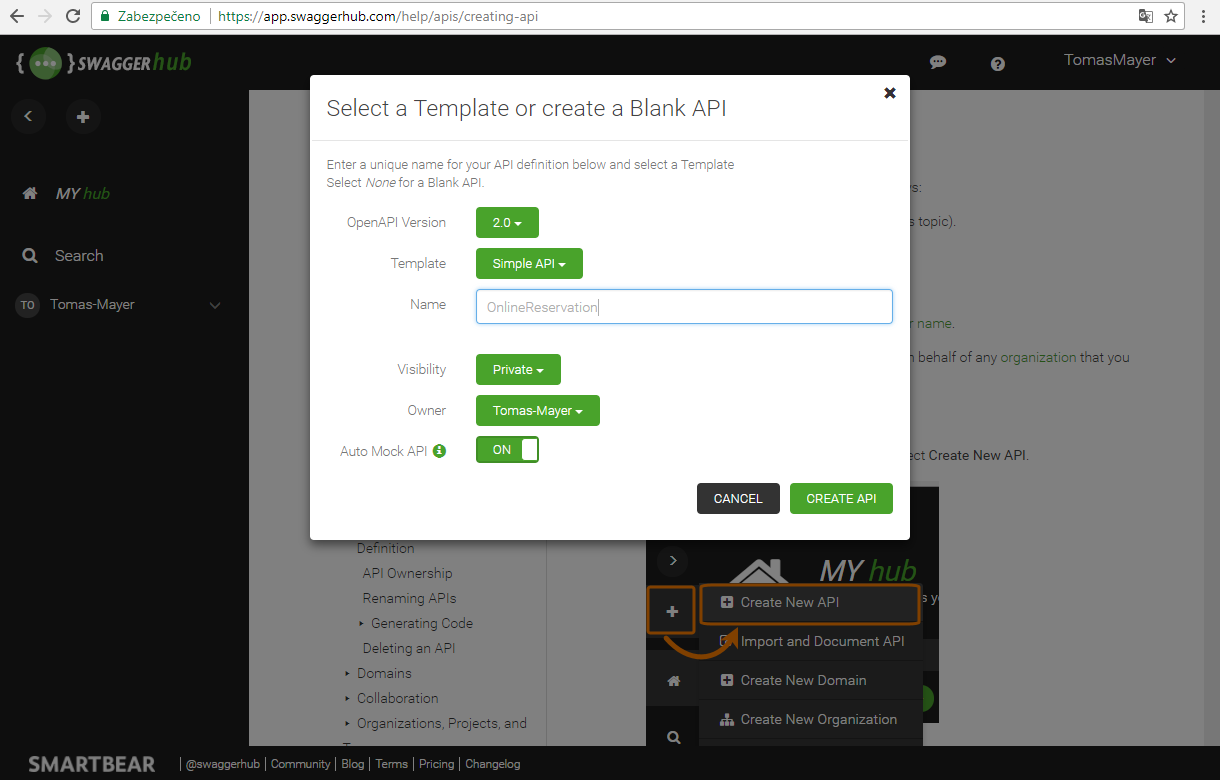Collapse the sidebar with the back arrow
This screenshot has width=1220, height=780.
tap(28, 117)
